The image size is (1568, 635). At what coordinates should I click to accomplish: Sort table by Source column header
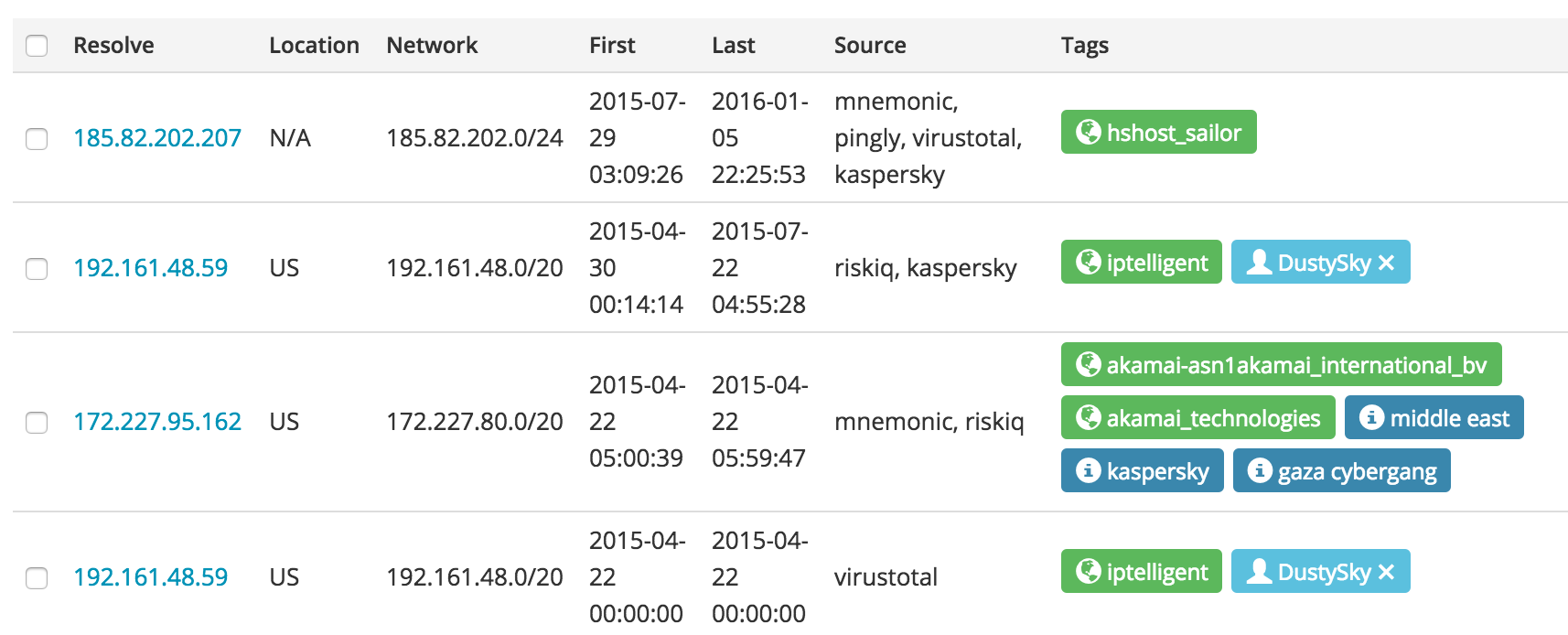[x=870, y=45]
